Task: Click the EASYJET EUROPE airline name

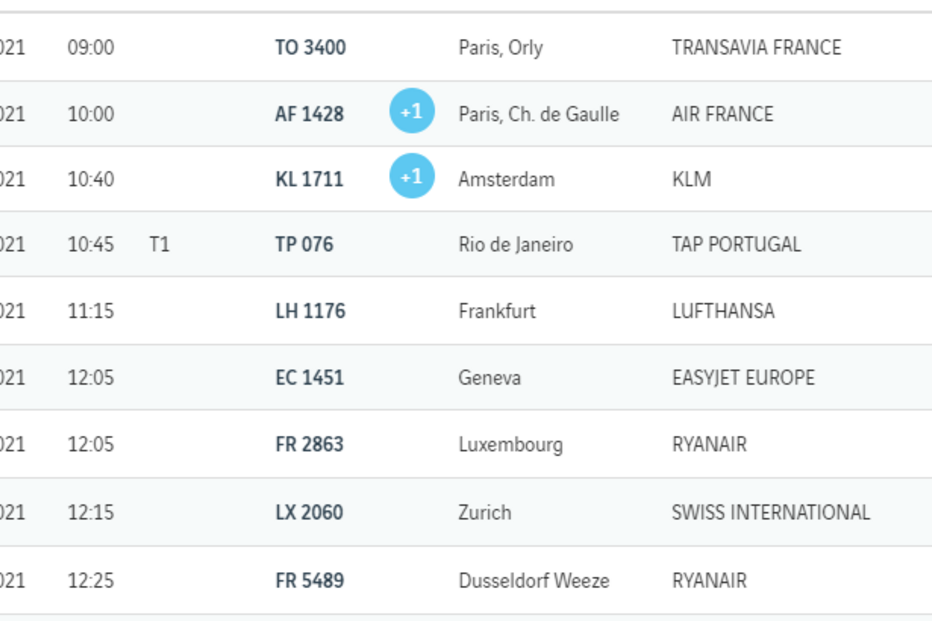Action: click(x=743, y=377)
